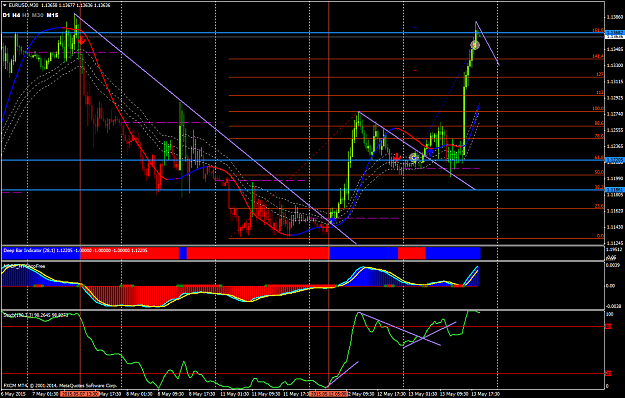The height and width of the screenshot is (398, 625).
Task: Switch to the H4 timeframe label
Action: coord(16,15)
